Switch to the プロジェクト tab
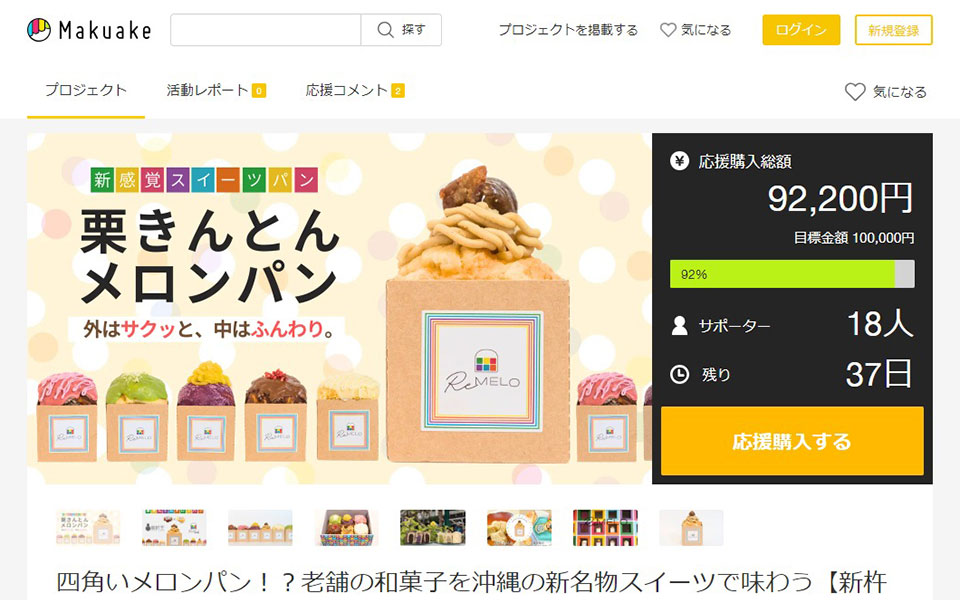The image size is (960, 600). click(x=86, y=91)
